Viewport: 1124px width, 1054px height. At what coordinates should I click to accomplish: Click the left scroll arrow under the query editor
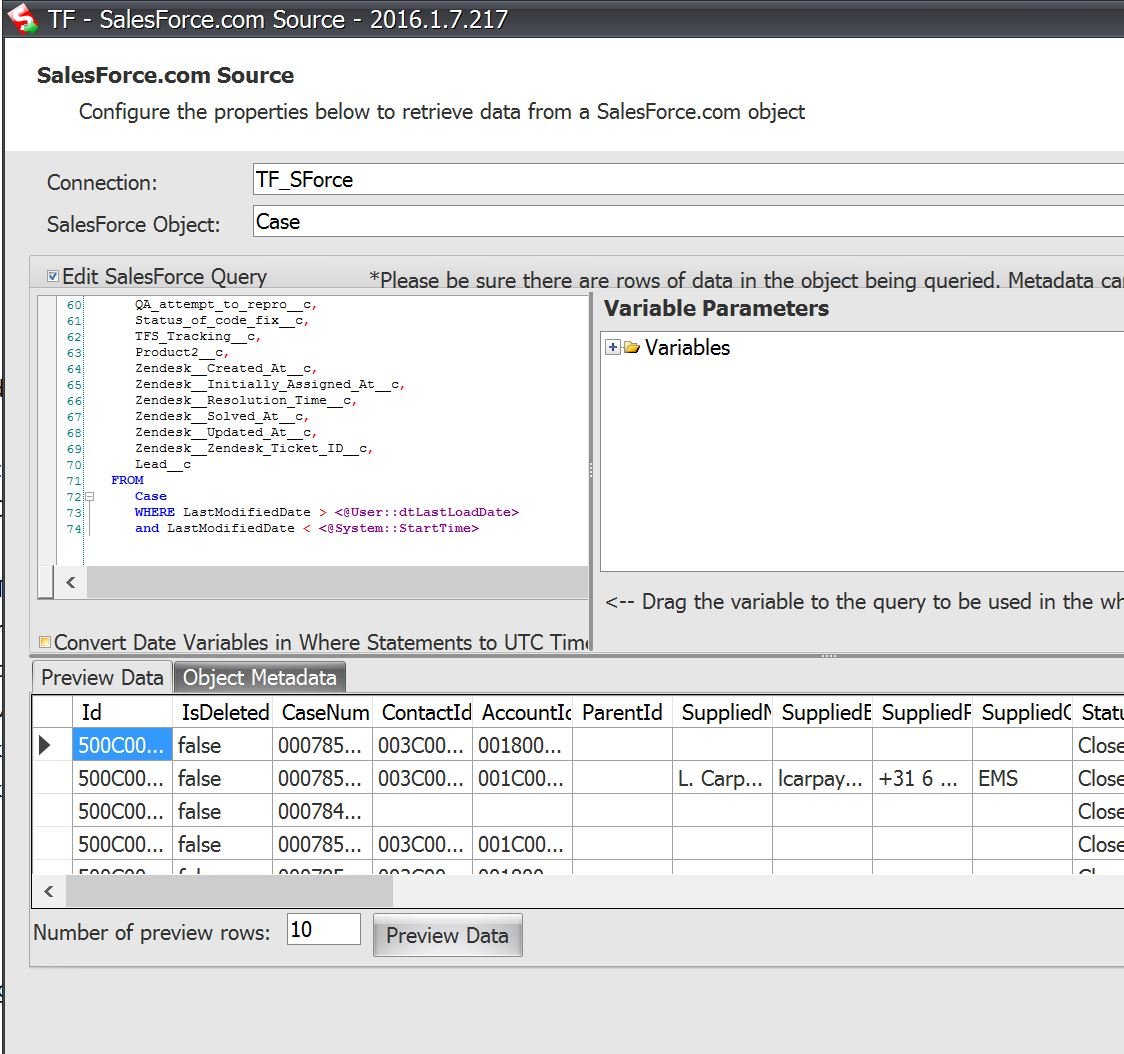pos(70,581)
